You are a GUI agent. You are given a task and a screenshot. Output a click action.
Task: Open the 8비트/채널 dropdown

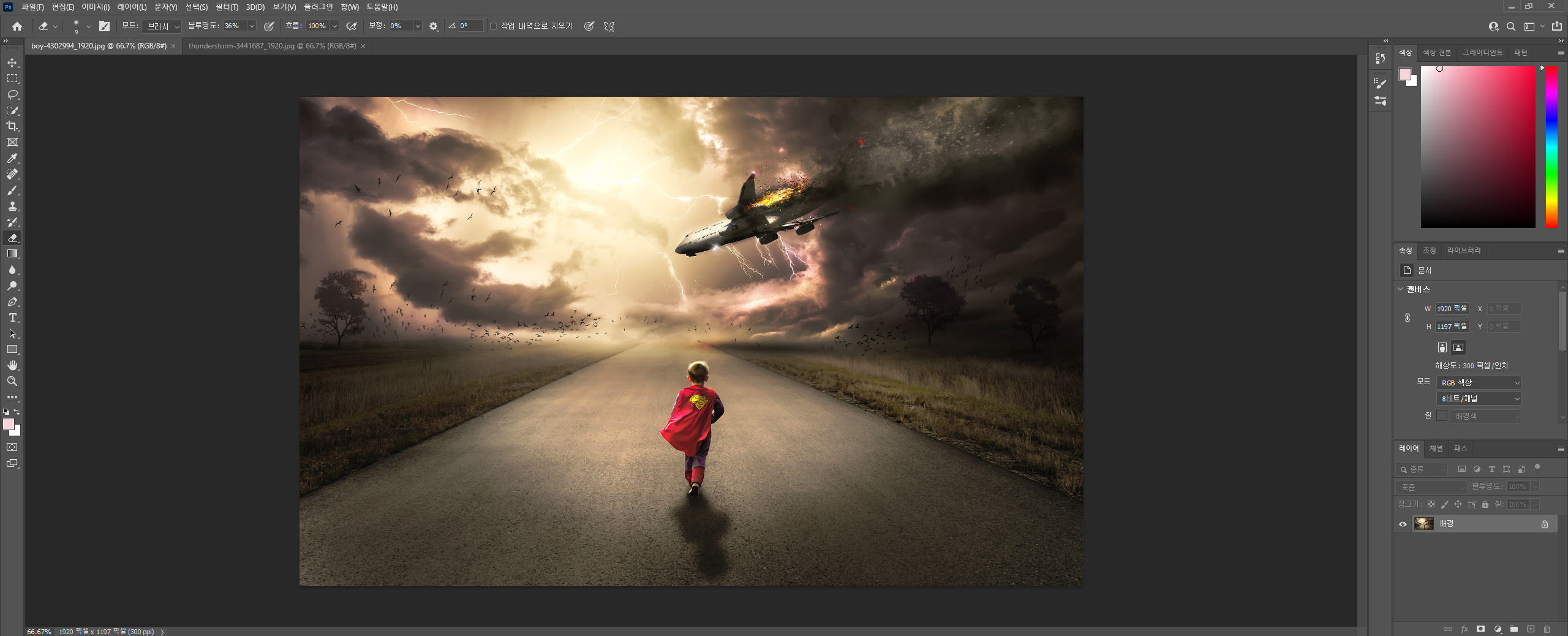click(x=1479, y=398)
